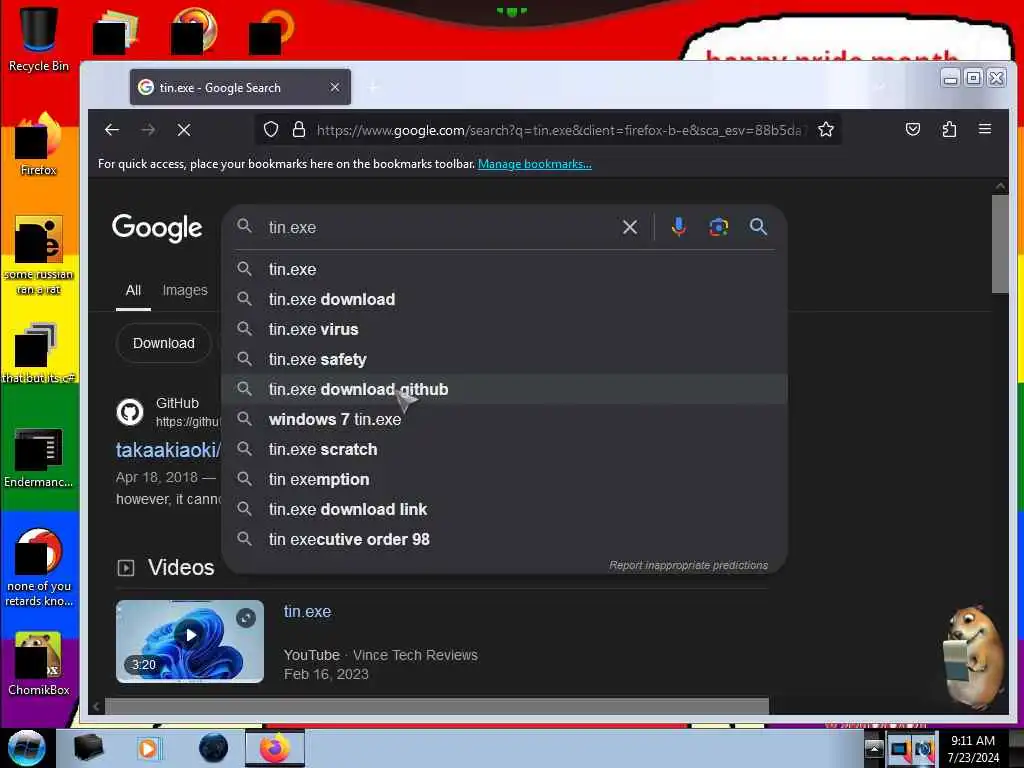Open the 'none of you' desktop icon

[38, 568]
